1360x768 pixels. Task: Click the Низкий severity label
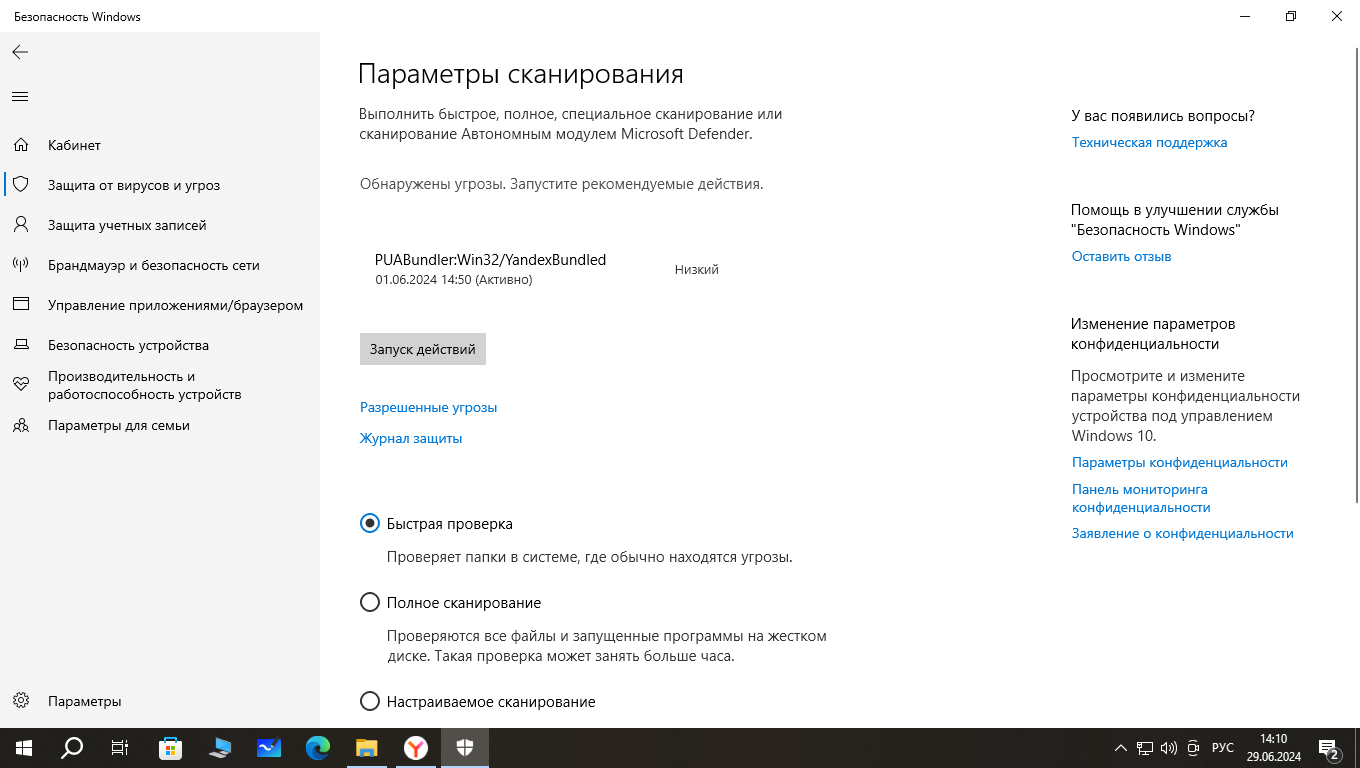point(697,269)
